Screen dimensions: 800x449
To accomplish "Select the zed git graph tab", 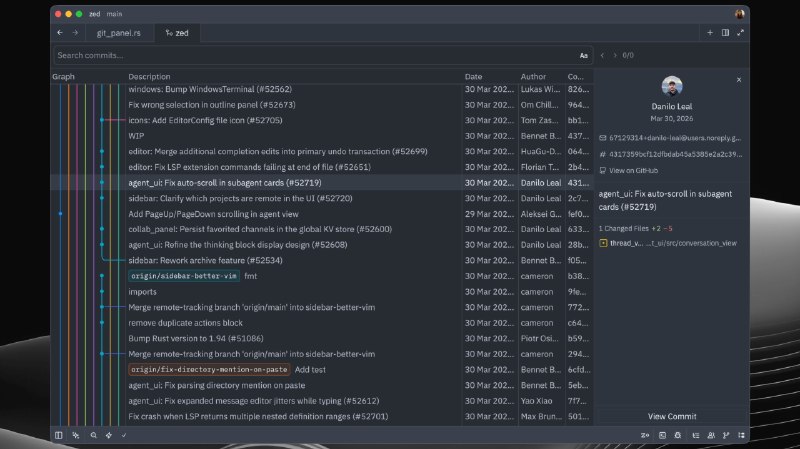I will [177, 33].
